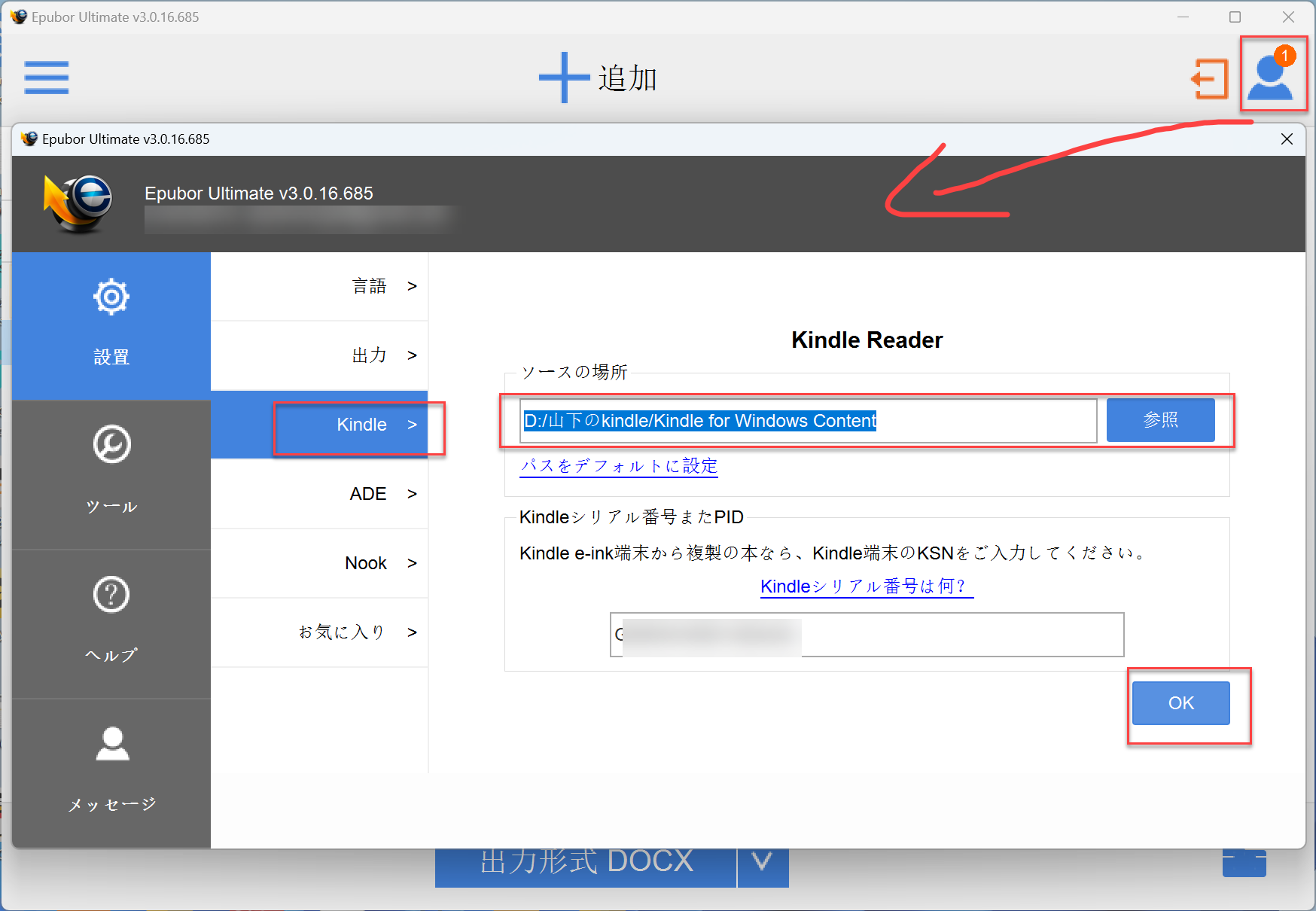Close the settings dialog

[1287, 139]
